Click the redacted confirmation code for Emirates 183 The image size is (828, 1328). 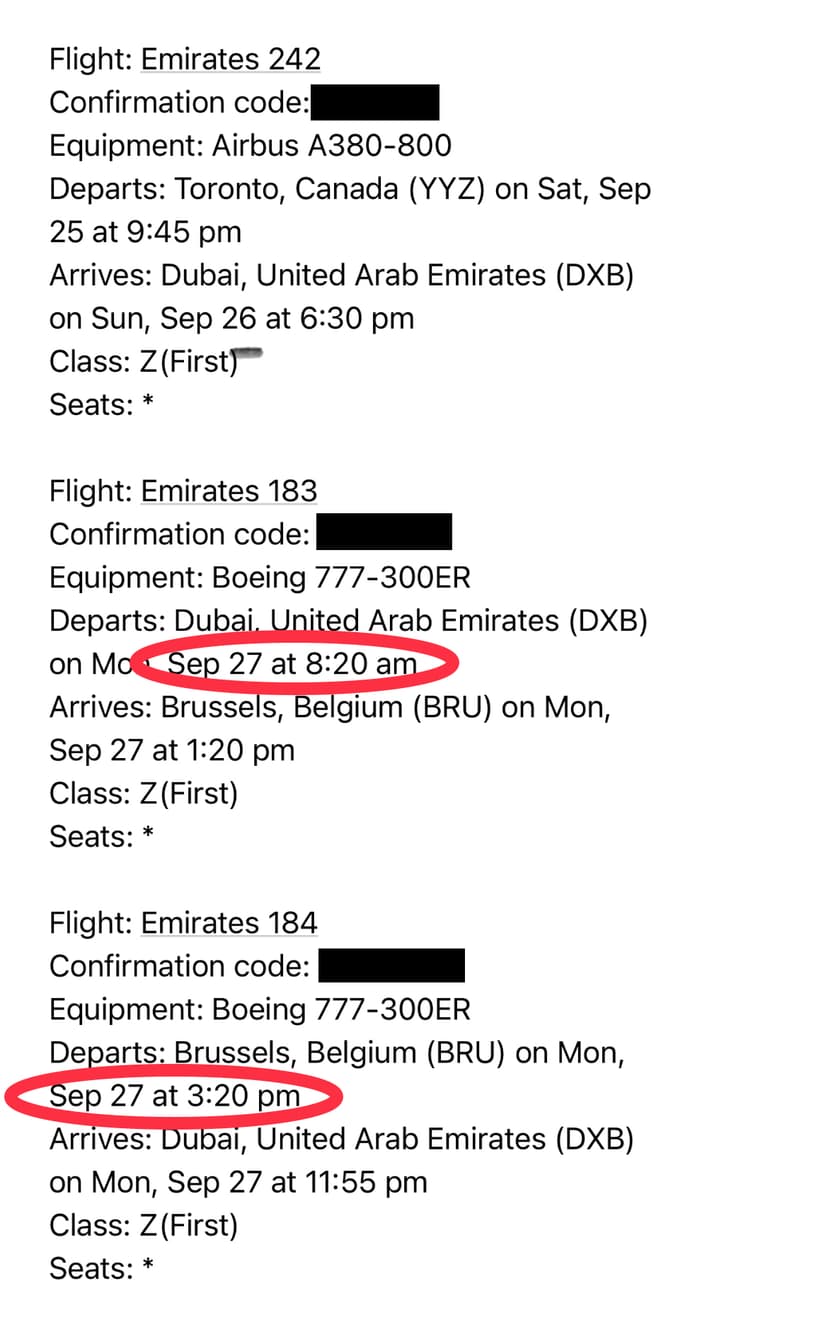[384, 534]
